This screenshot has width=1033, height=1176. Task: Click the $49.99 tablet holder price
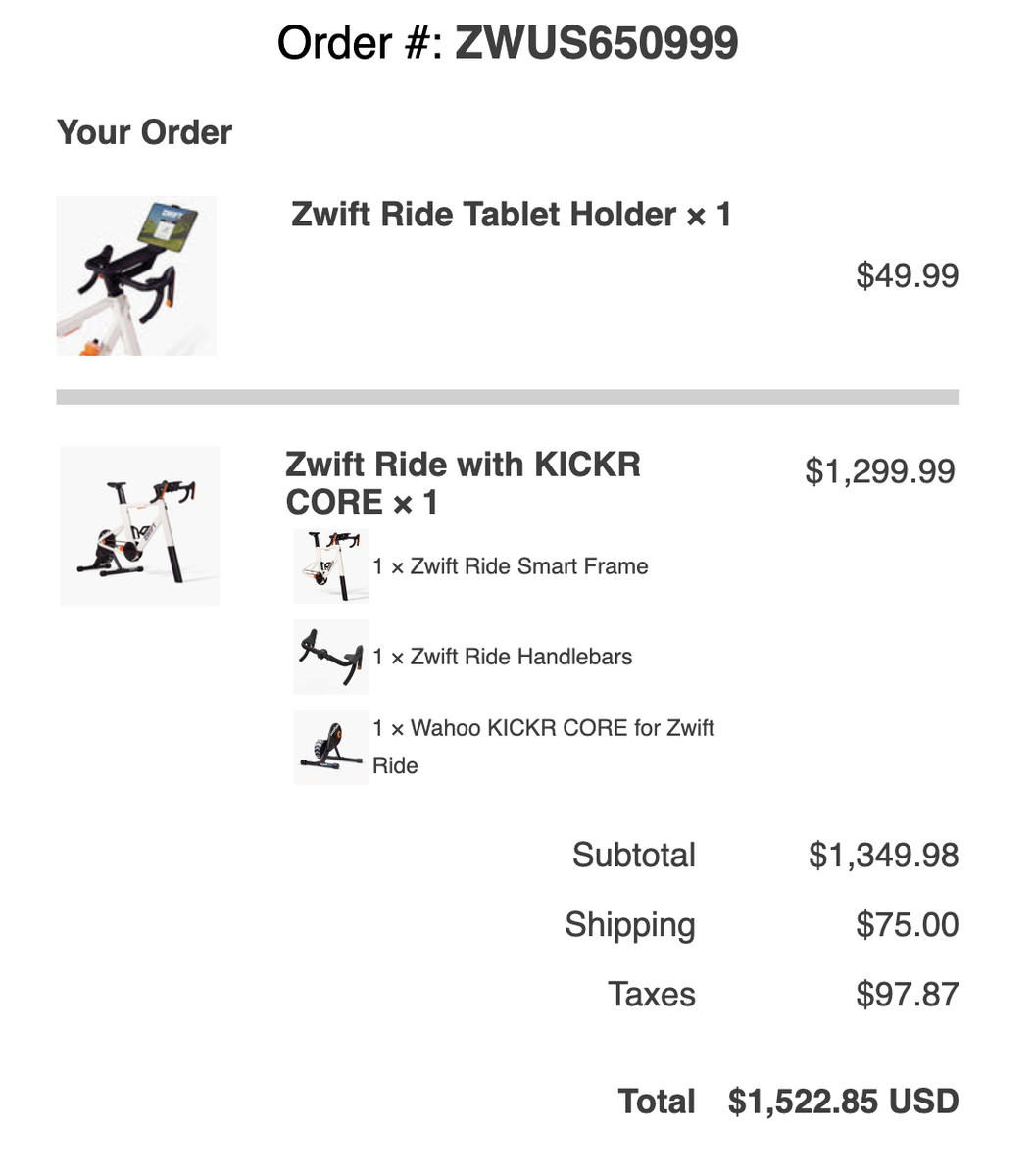[x=908, y=275]
